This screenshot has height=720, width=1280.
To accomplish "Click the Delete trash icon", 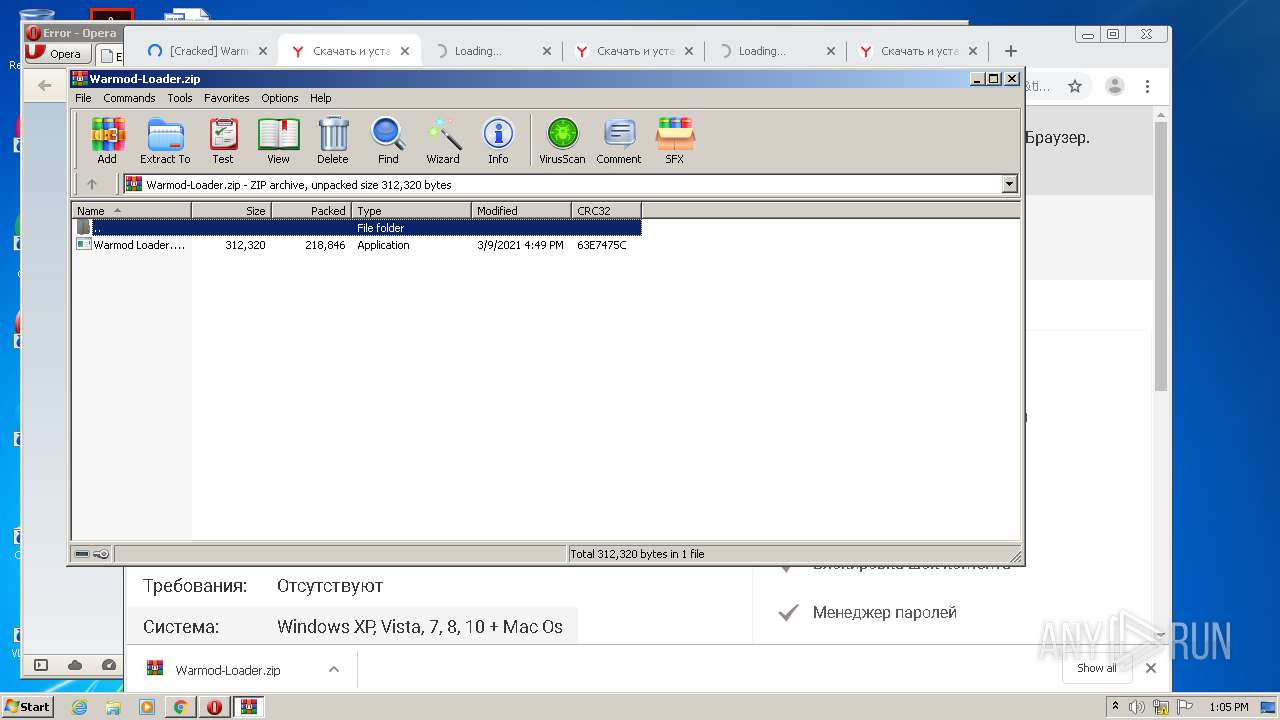I will coord(333,140).
